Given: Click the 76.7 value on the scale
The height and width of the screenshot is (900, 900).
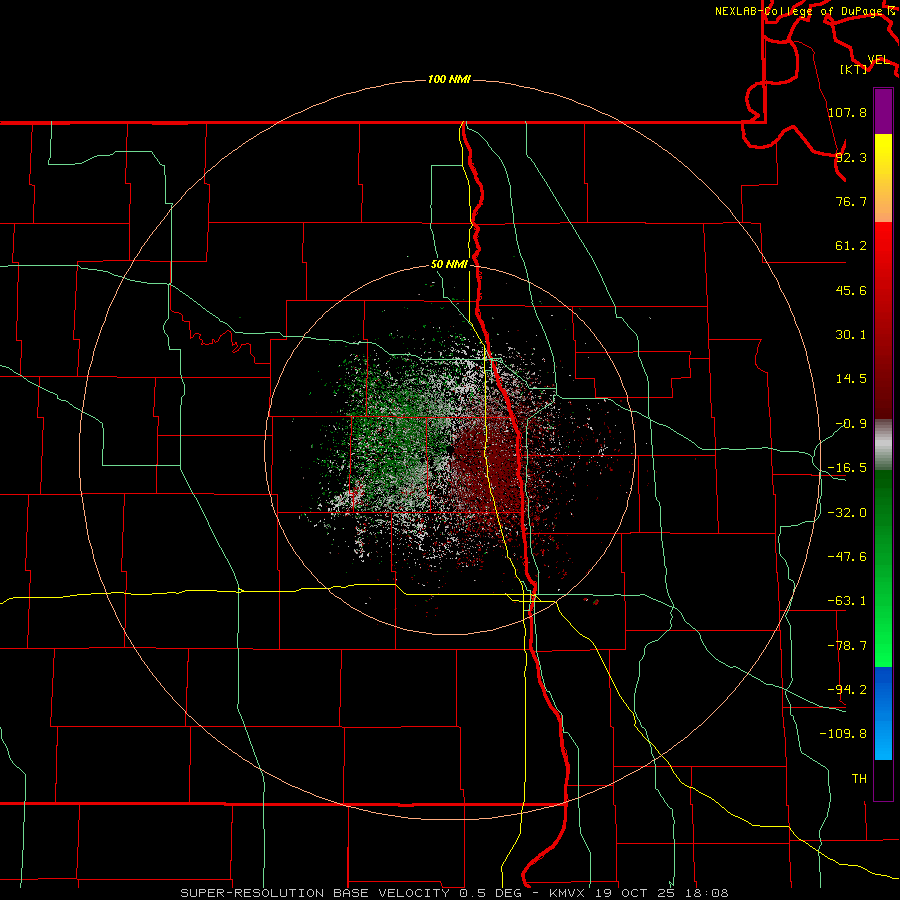Looking at the screenshot, I should pyautogui.click(x=851, y=201).
